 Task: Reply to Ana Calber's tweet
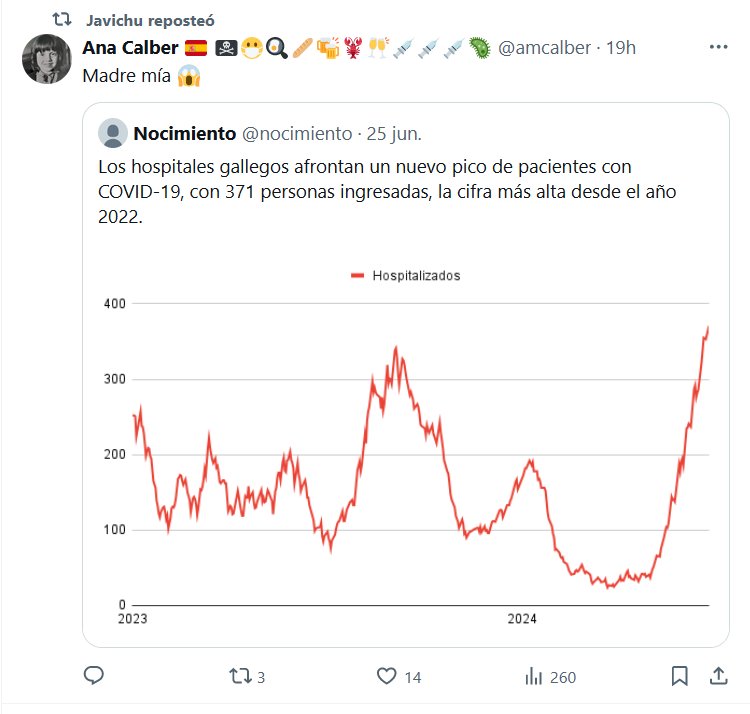pyautogui.click(x=94, y=677)
